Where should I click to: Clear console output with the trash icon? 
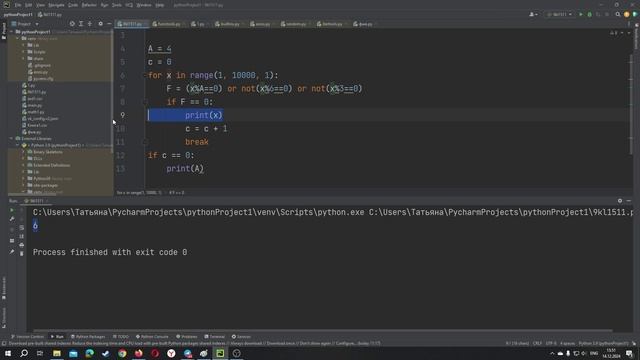(22, 253)
